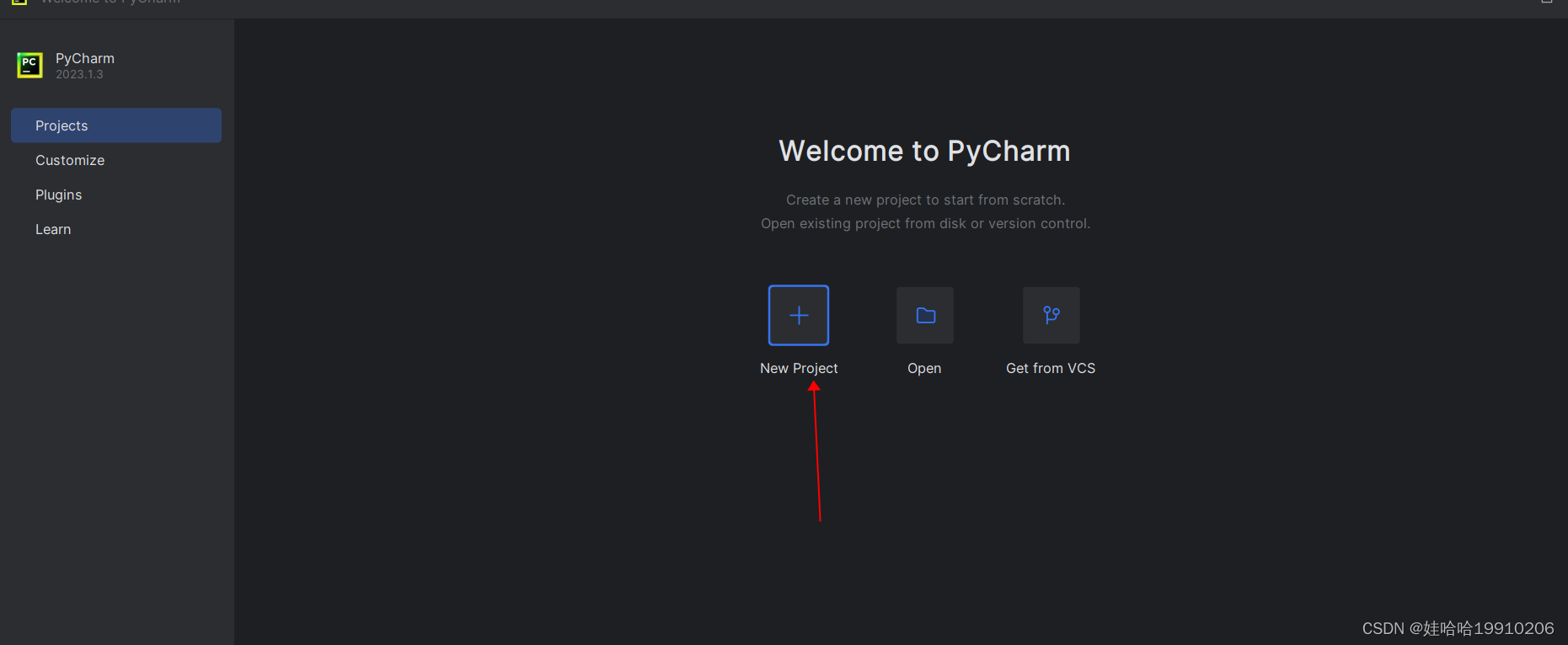Click the PyCharm product name text
Screen dimensions: 1568x645
pos(85,58)
